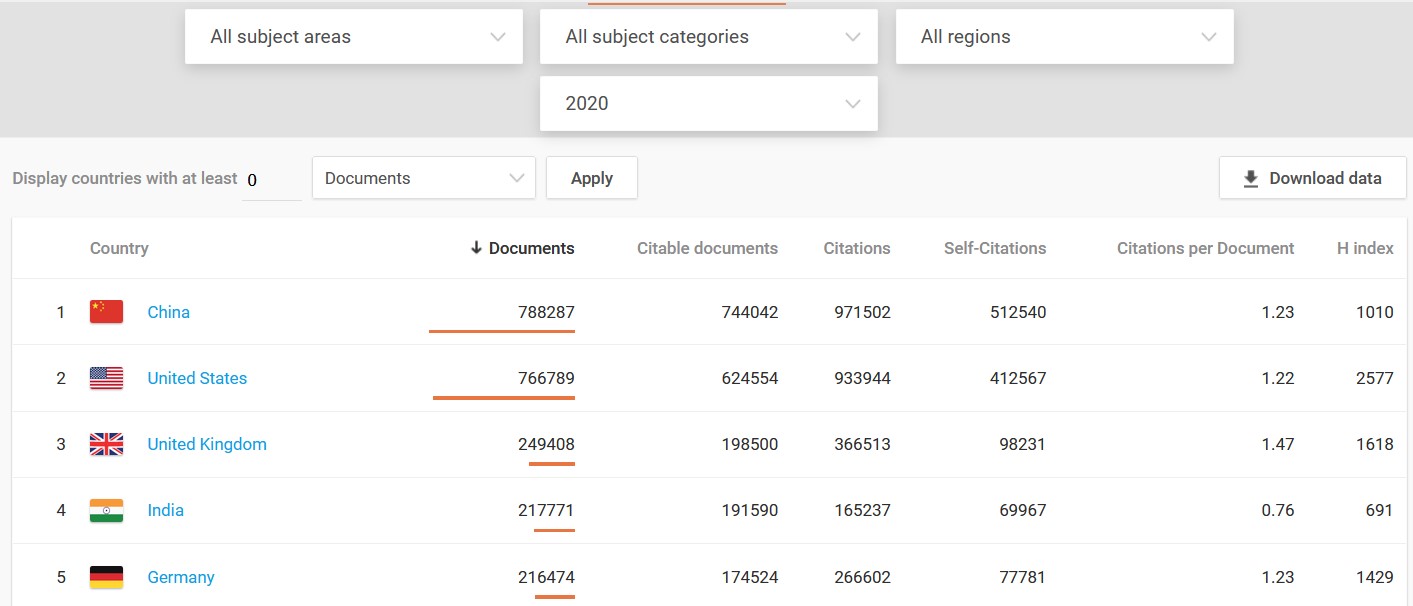Image resolution: width=1413 pixels, height=606 pixels.
Task: Open the India country link
Action: (165, 510)
